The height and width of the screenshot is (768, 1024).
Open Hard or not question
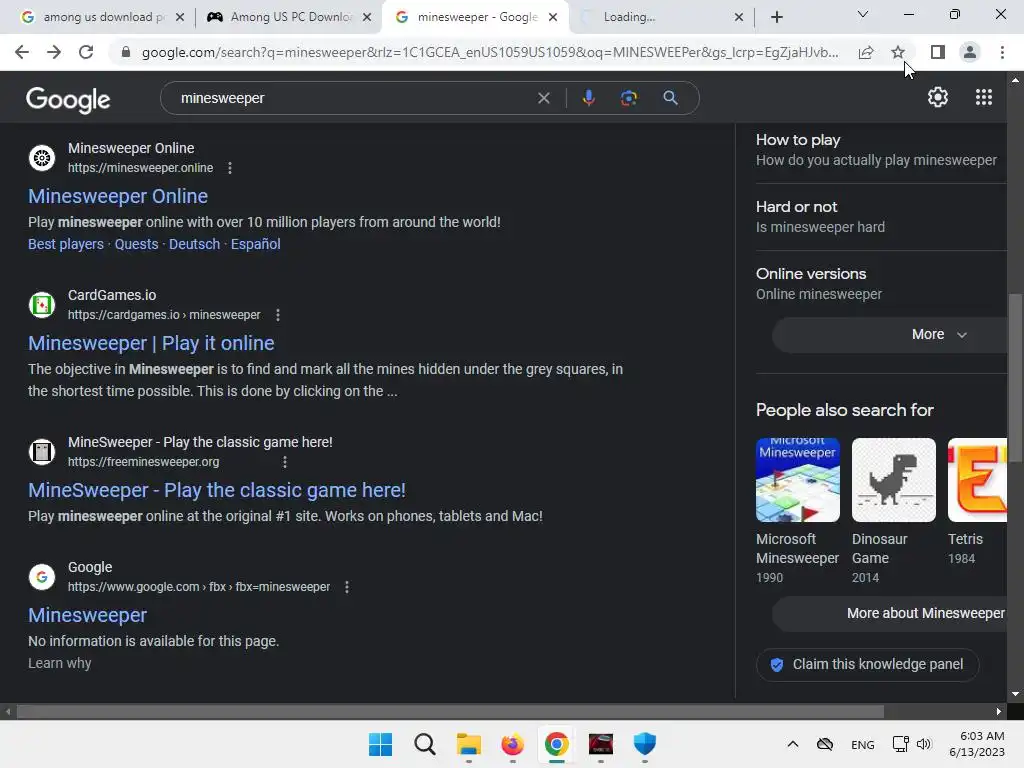click(x=820, y=217)
